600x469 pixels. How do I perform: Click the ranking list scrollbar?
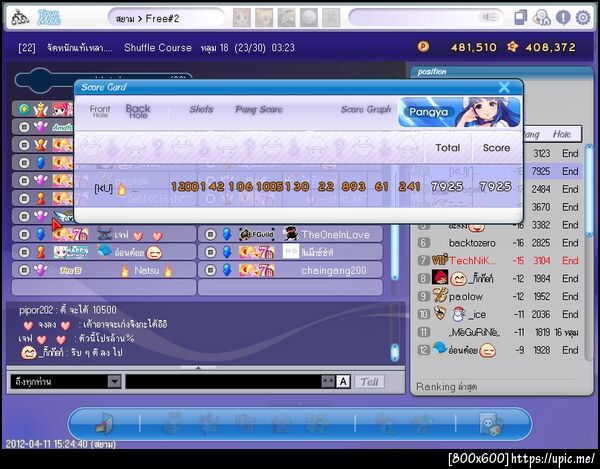point(589,191)
